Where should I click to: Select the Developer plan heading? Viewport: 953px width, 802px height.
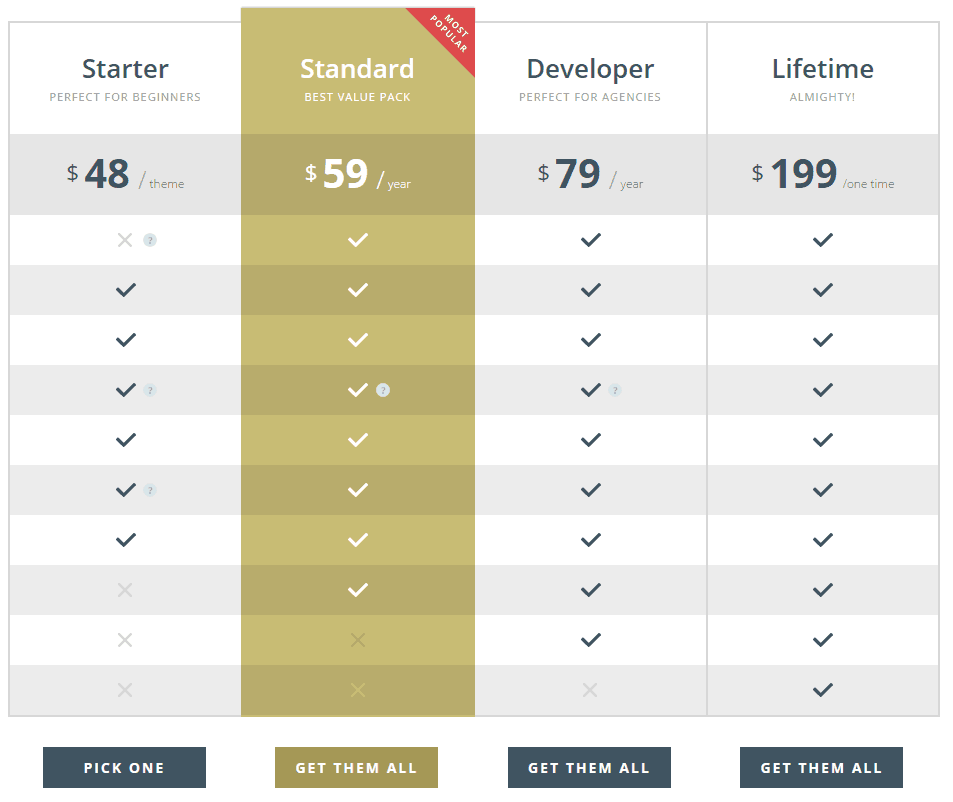(590, 70)
